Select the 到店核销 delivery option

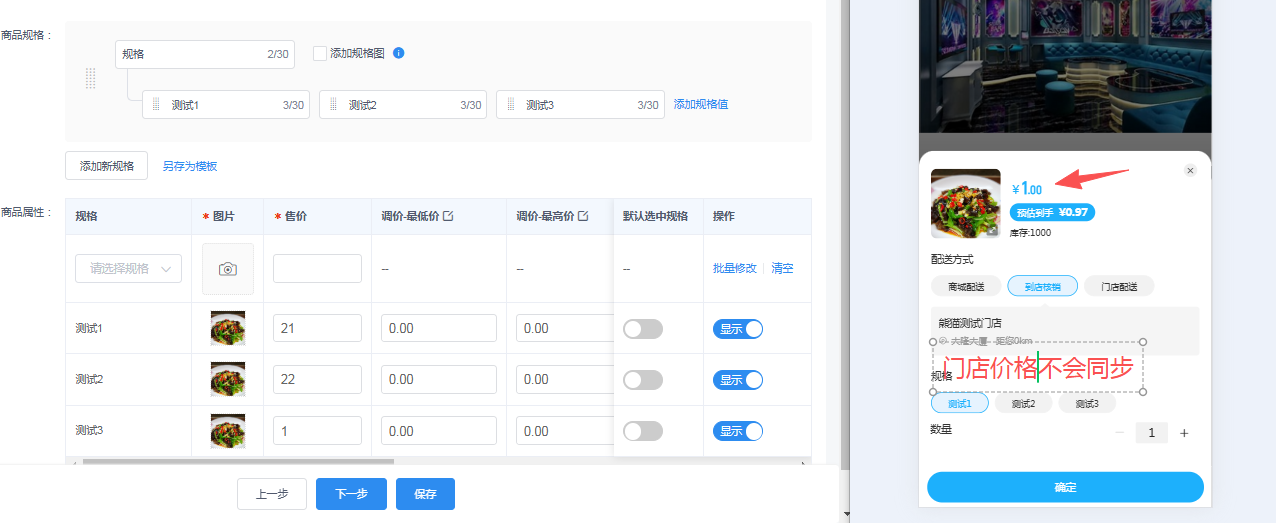click(1042, 287)
